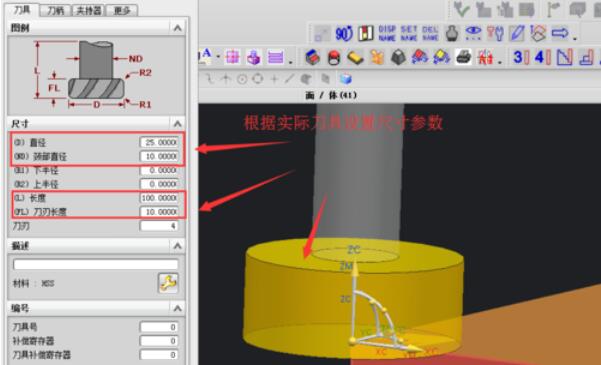The height and width of the screenshot is (365, 601).
Task: Collapse the 描述 section
Action: [x=177, y=246]
